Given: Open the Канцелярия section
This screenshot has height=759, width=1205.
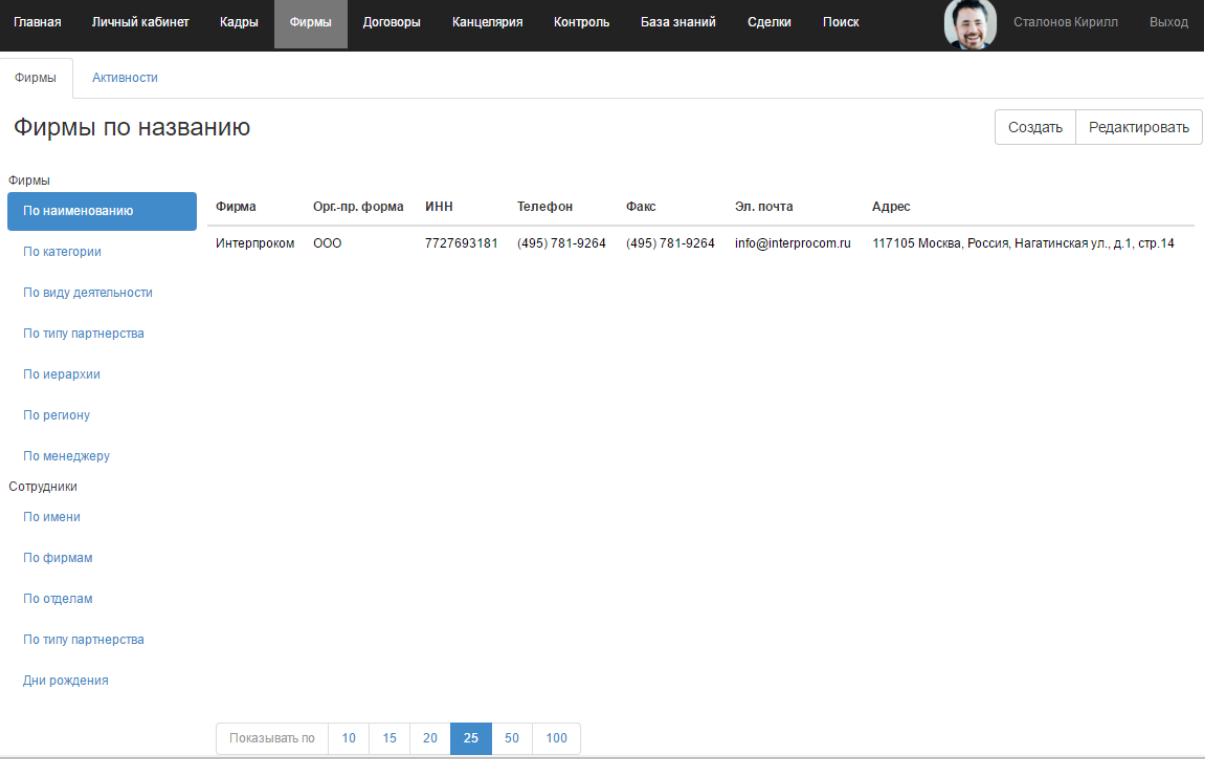Looking at the screenshot, I should tap(487, 23).
